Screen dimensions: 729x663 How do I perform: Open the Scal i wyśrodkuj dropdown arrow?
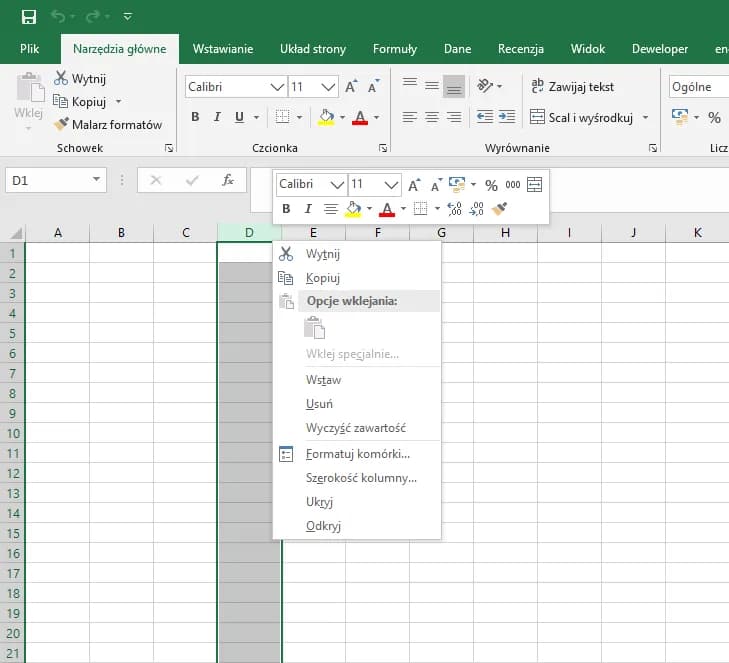tap(645, 118)
